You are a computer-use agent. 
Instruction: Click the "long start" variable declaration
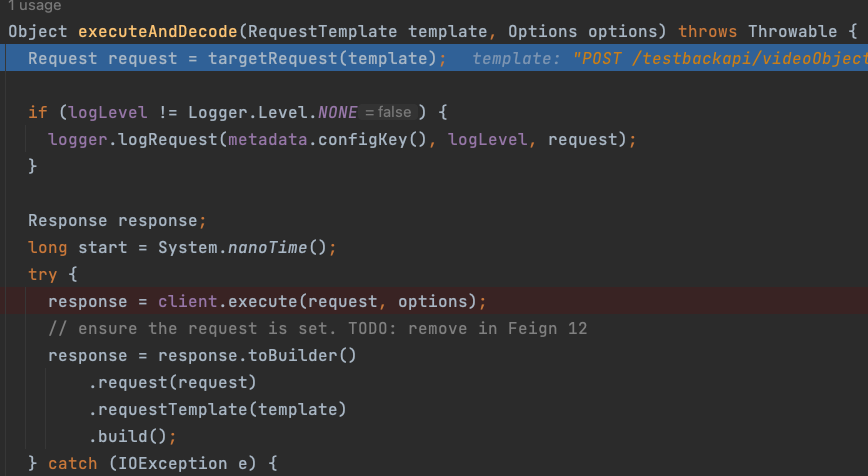coord(70,247)
